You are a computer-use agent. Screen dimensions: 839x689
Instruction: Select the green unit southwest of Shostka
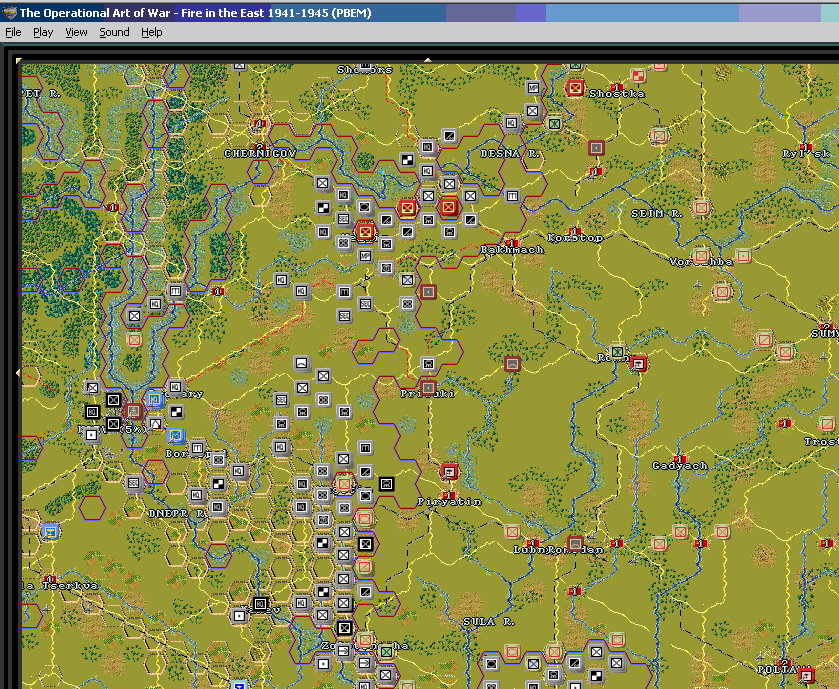click(554, 124)
